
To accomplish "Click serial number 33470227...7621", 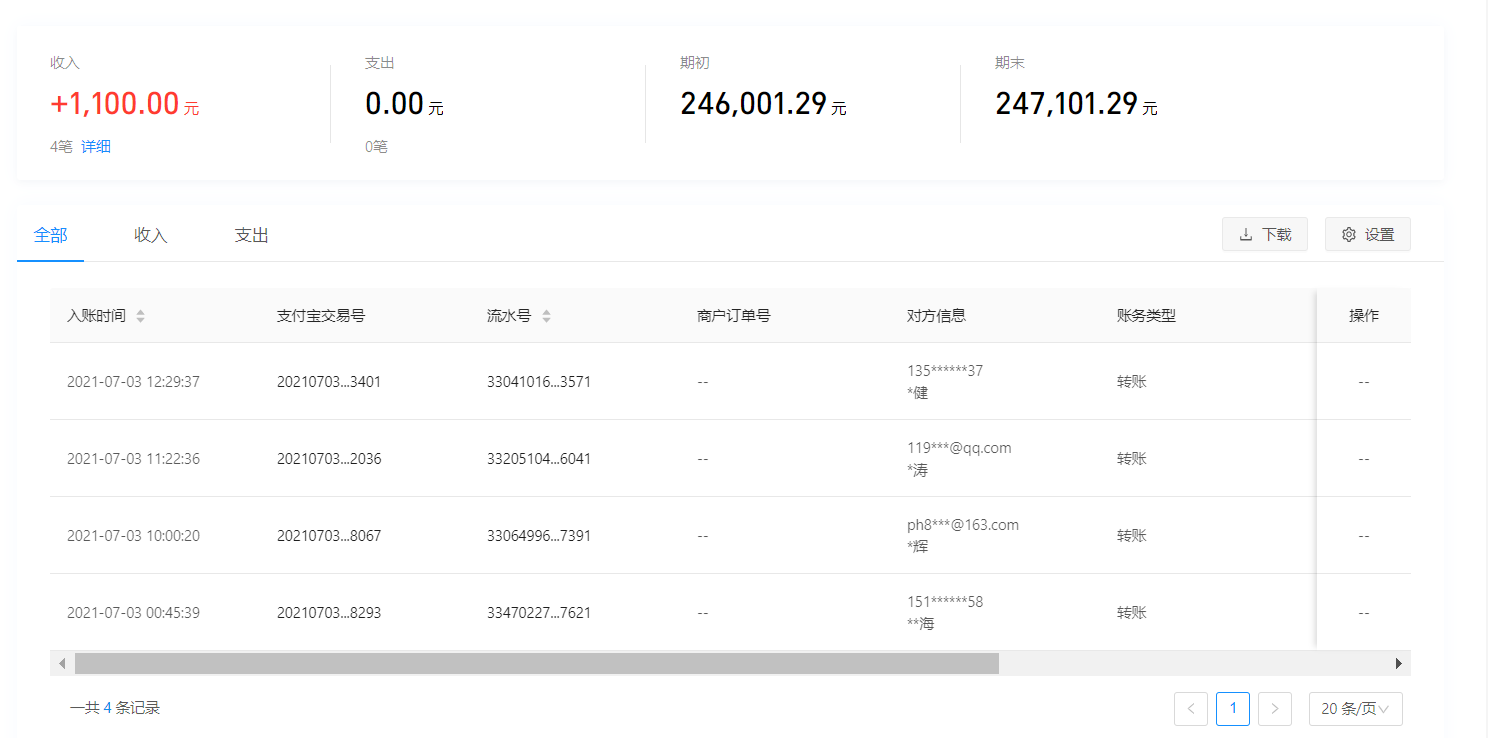I will coord(538,613).
